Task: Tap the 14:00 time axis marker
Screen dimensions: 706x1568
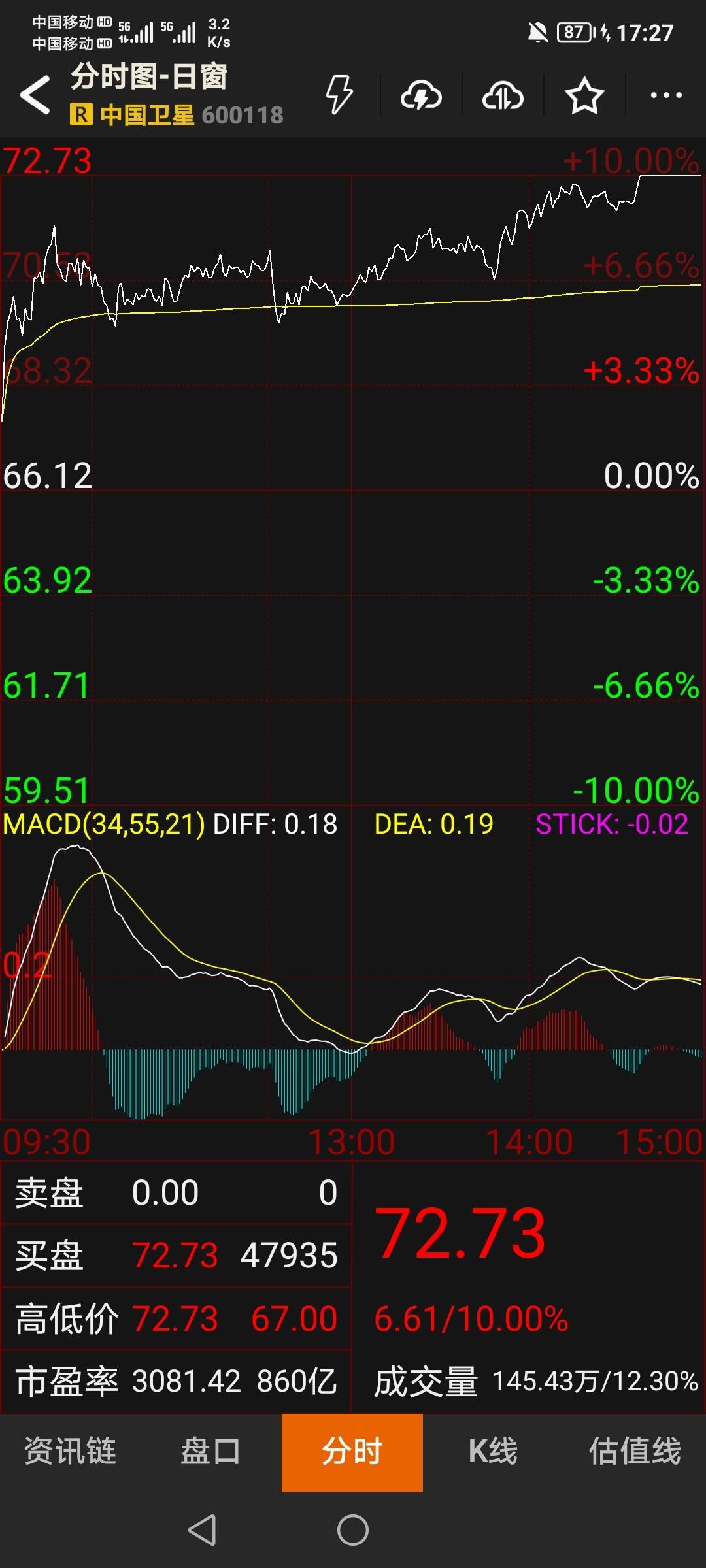Action: point(529,1143)
